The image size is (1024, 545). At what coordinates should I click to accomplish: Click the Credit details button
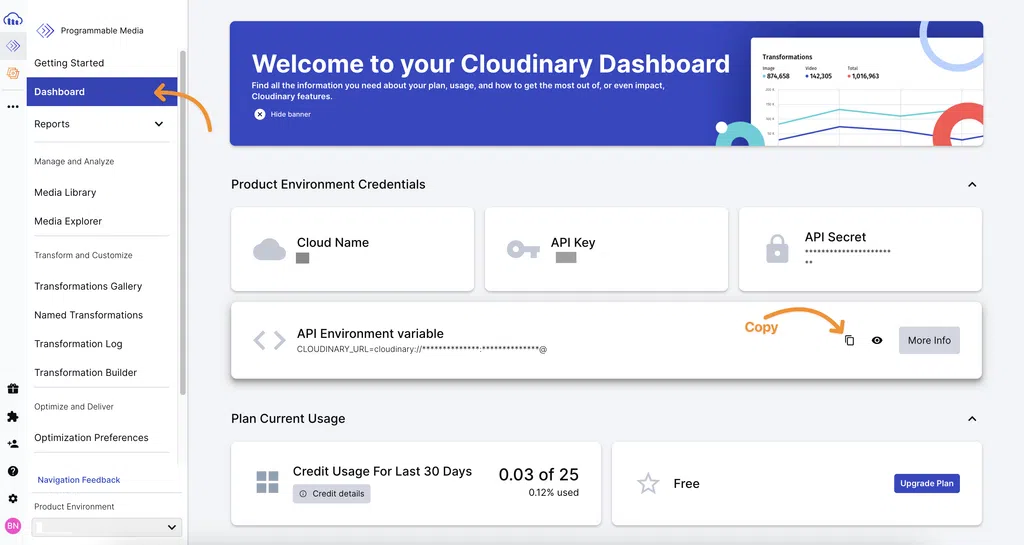pos(332,493)
